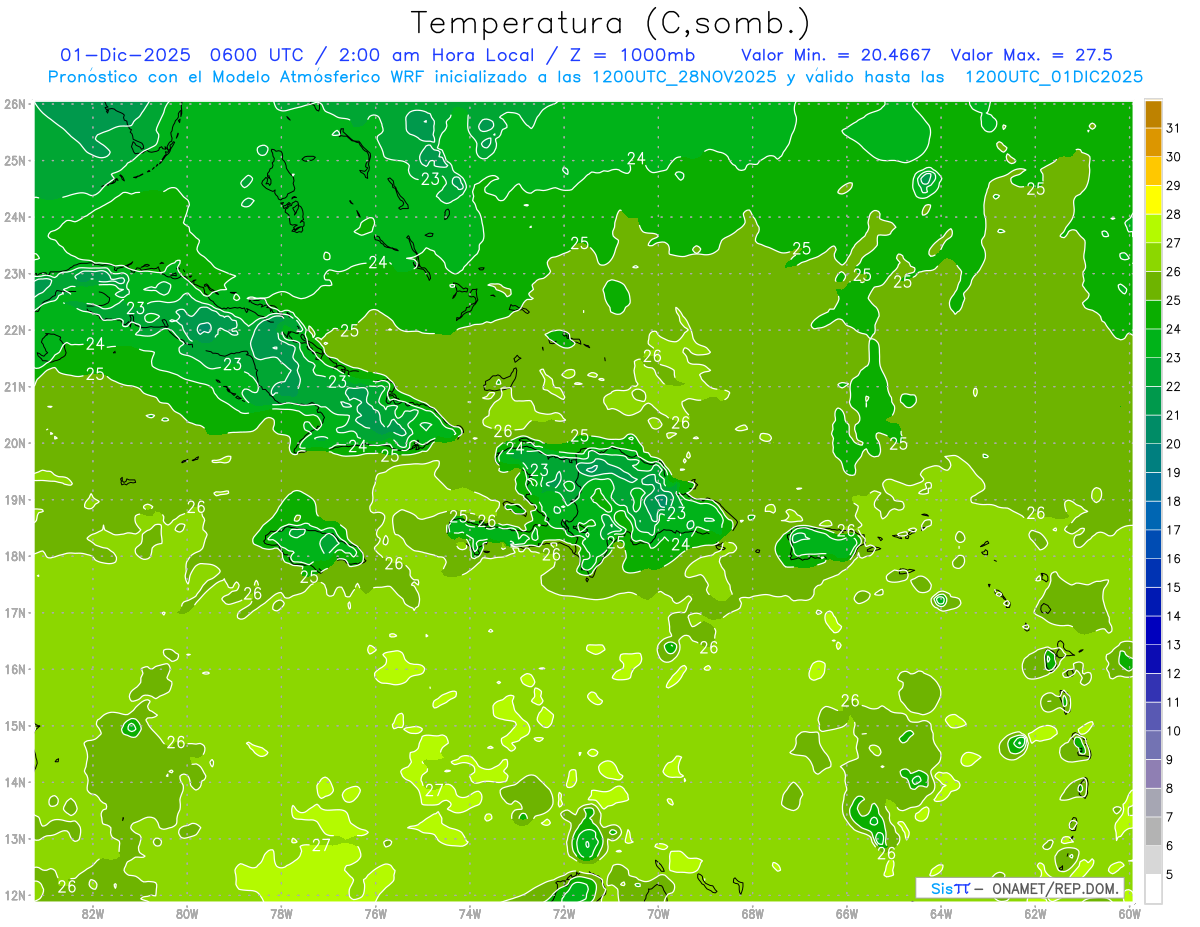Click the 60W longitude axis label

pos(1130,913)
